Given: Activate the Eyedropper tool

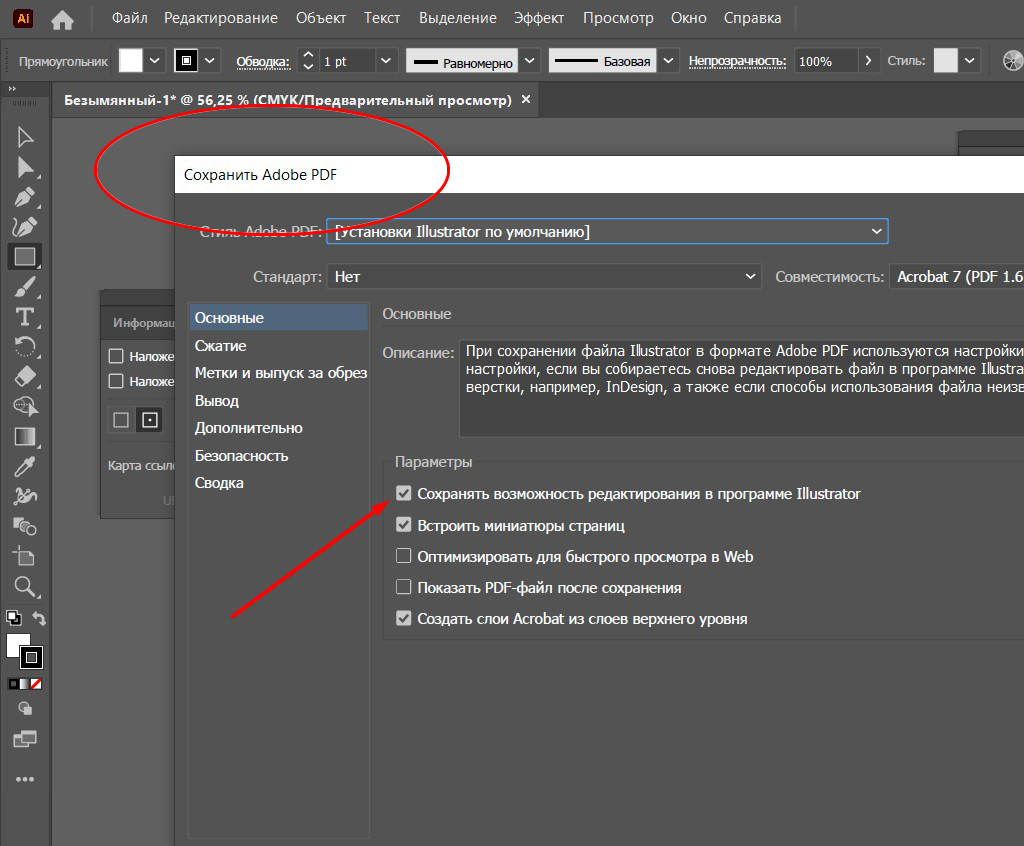Looking at the screenshot, I should [25, 467].
